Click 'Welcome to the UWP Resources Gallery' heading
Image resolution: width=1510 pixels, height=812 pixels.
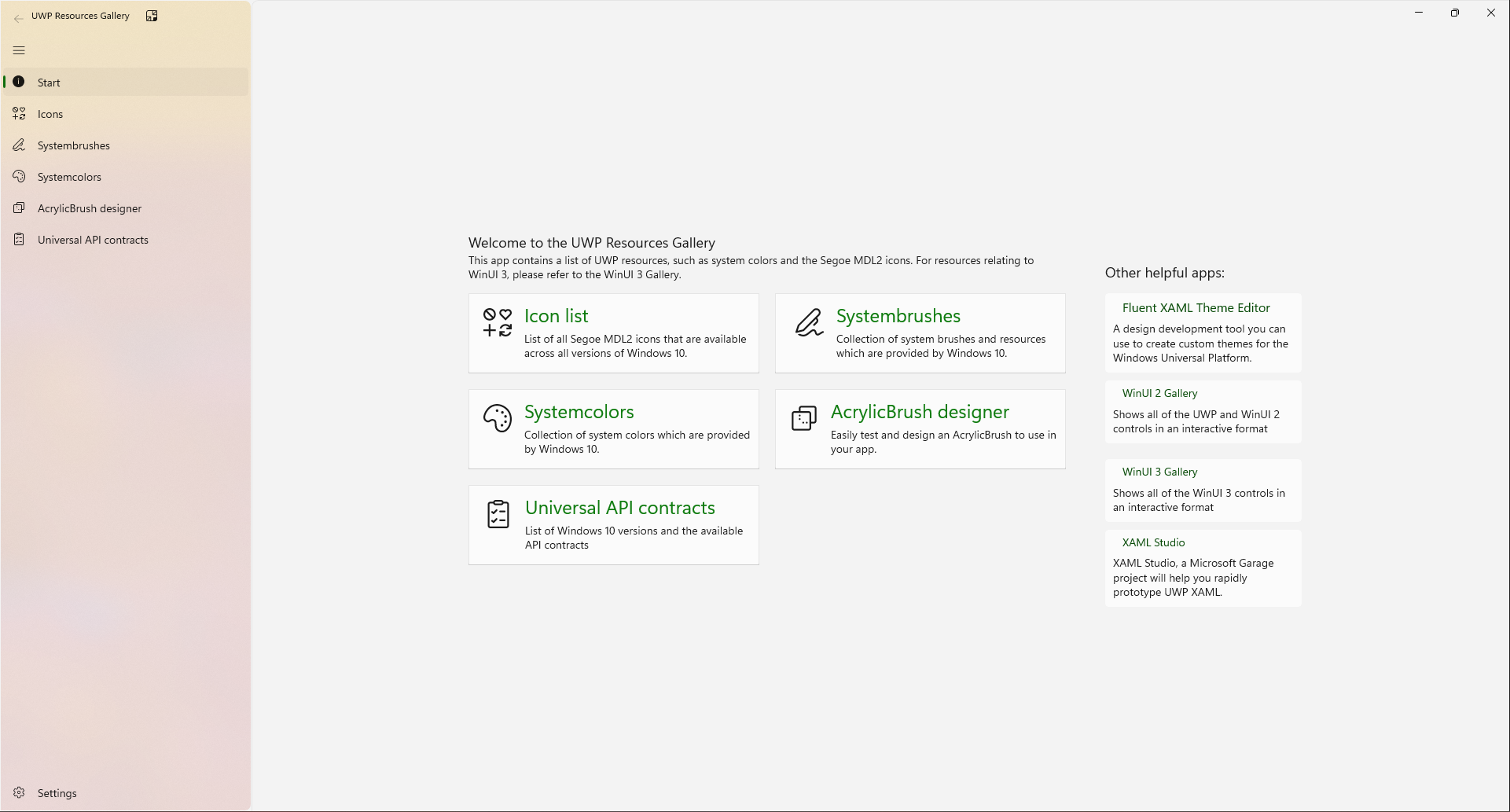coord(592,243)
